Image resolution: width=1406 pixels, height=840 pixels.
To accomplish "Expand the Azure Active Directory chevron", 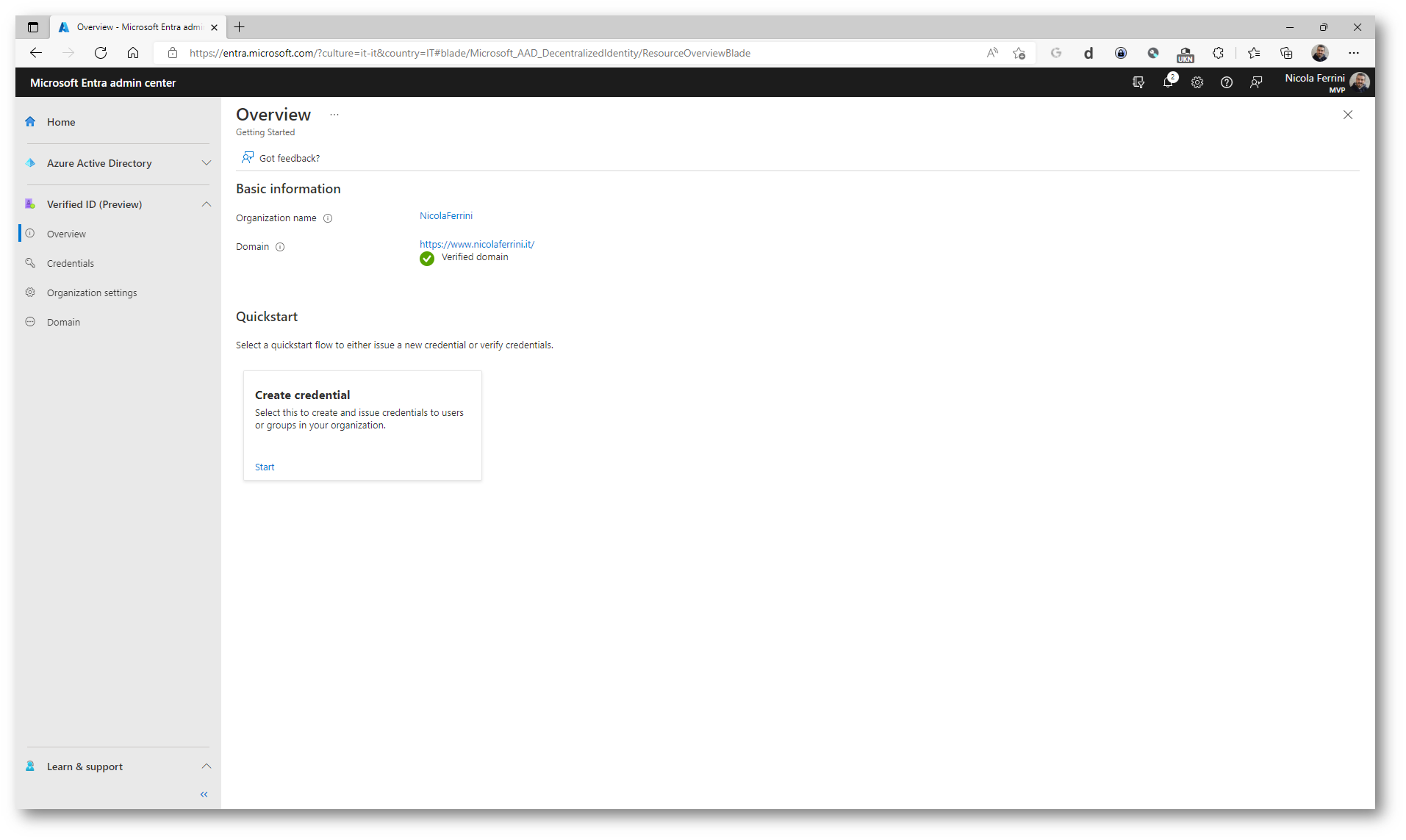I will click(x=207, y=163).
